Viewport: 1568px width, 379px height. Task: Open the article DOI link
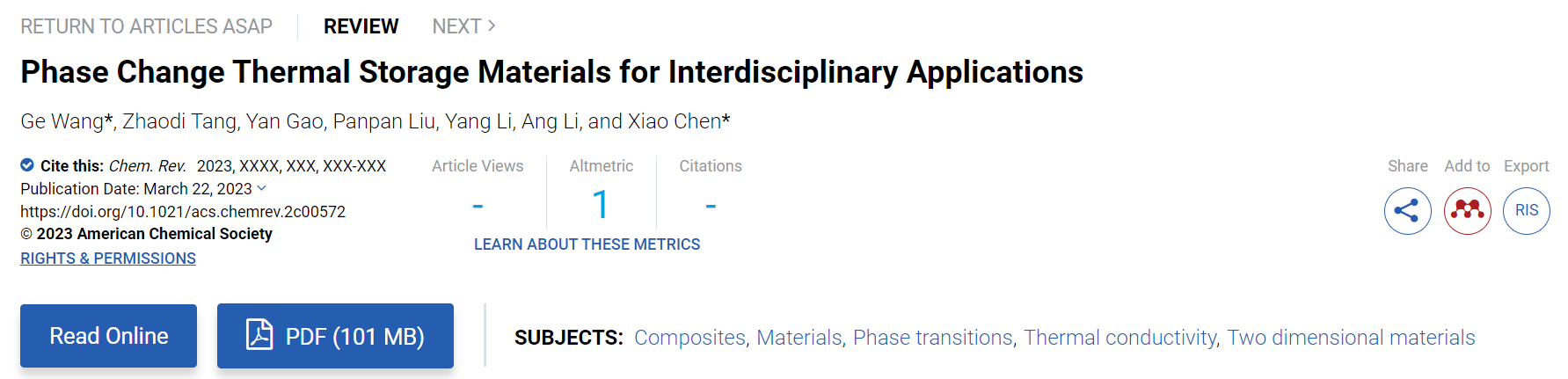pyautogui.click(x=183, y=212)
